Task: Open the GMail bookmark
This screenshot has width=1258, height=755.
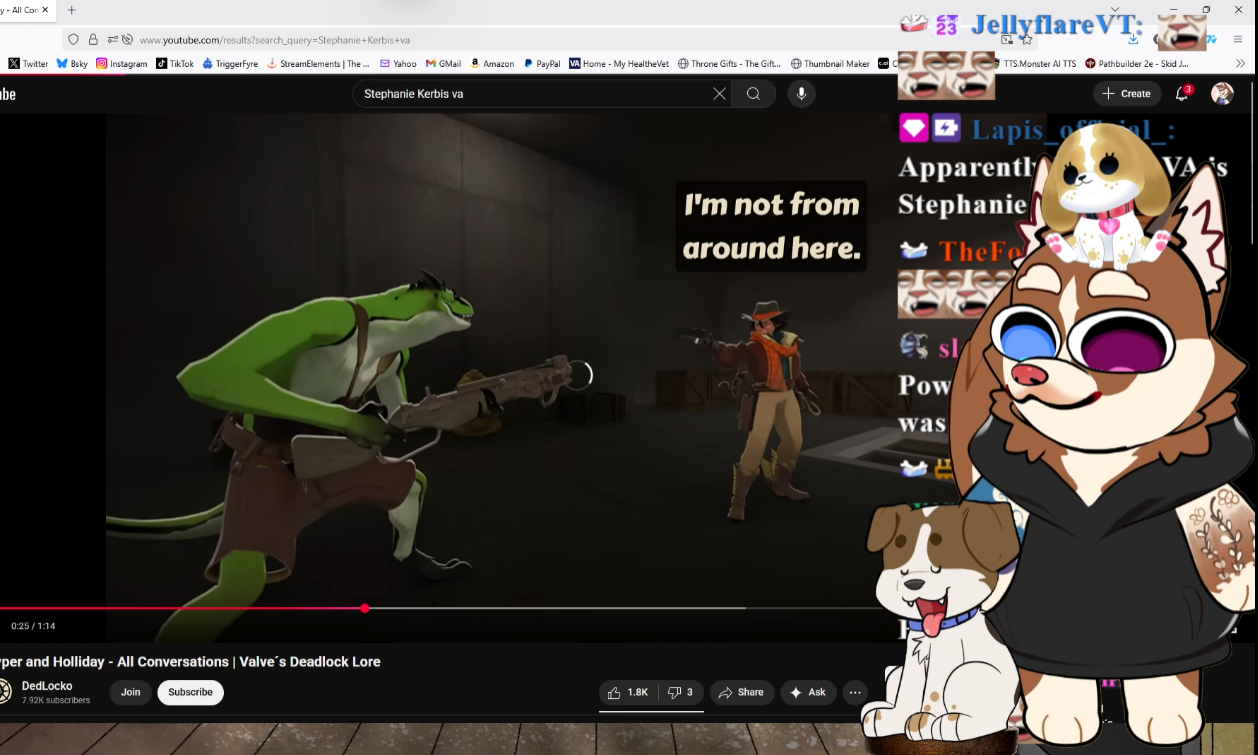Action: point(443,64)
